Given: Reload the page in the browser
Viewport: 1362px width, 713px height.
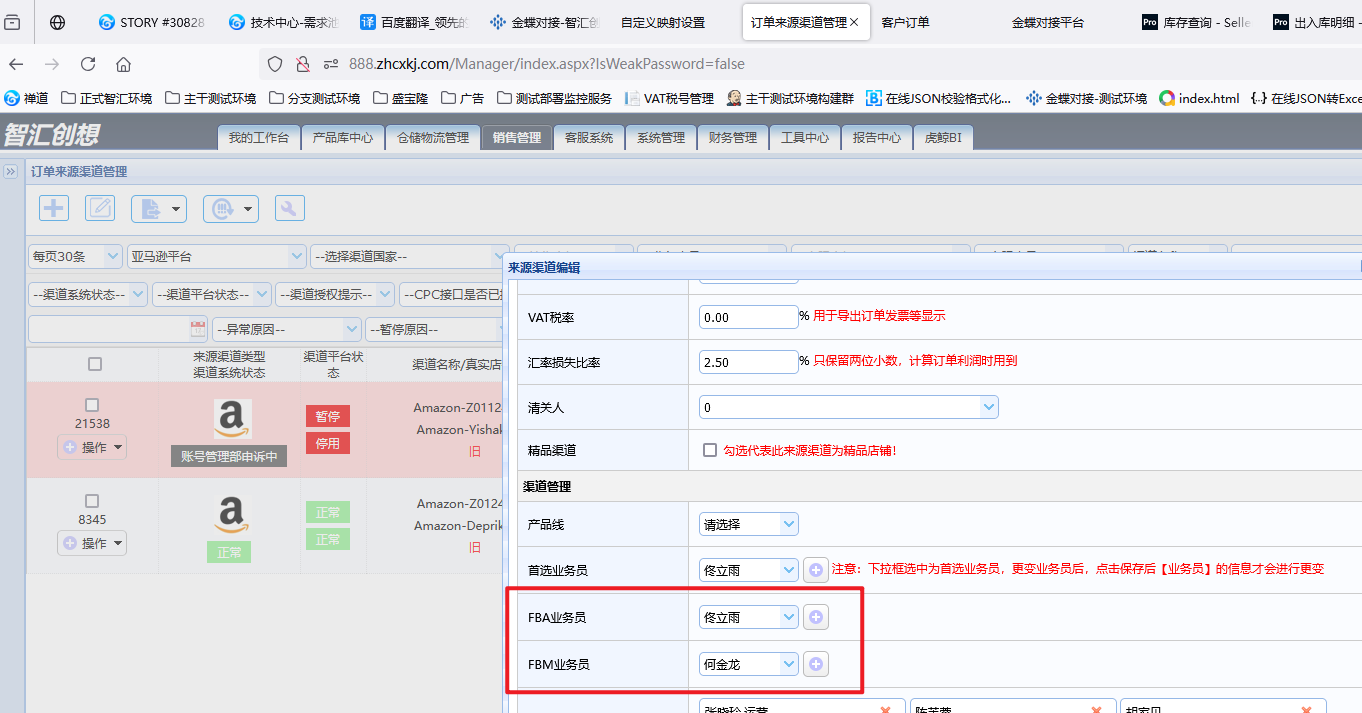Looking at the screenshot, I should (88, 64).
